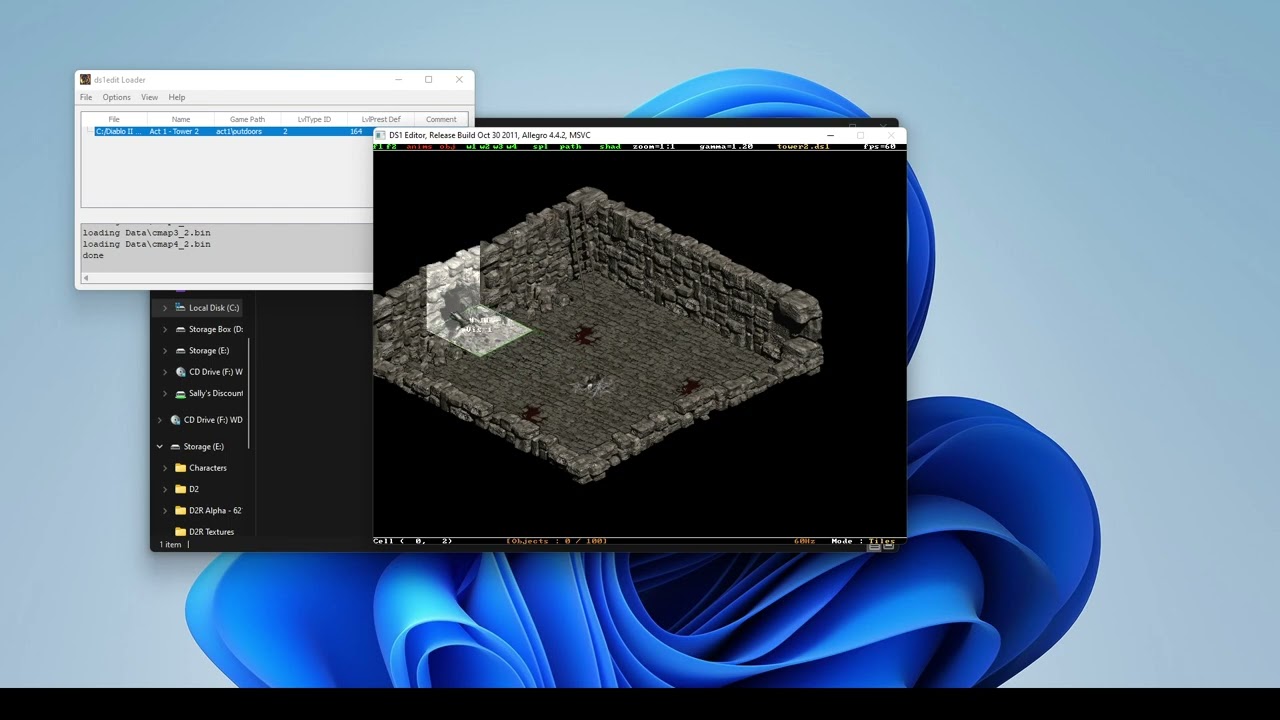1280x720 pixels.
Task: Expand the Local Disk (C:) tree node
Action: pos(165,308)
